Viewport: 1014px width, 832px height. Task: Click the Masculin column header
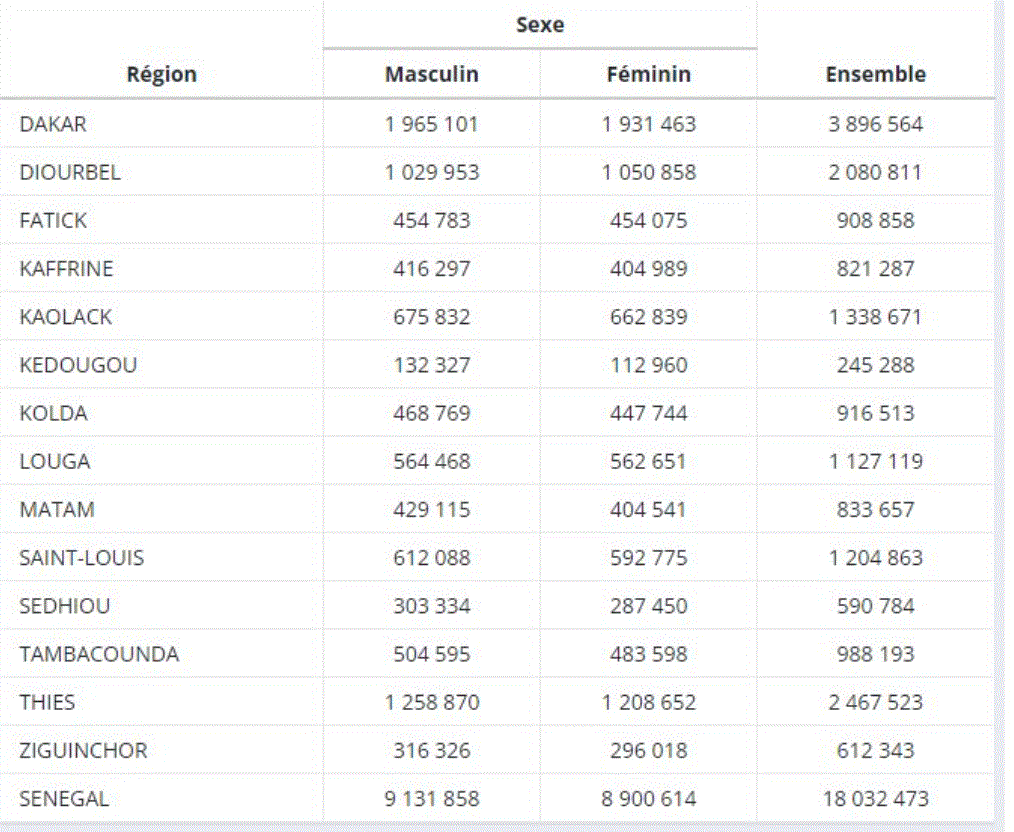click(431, 73)
